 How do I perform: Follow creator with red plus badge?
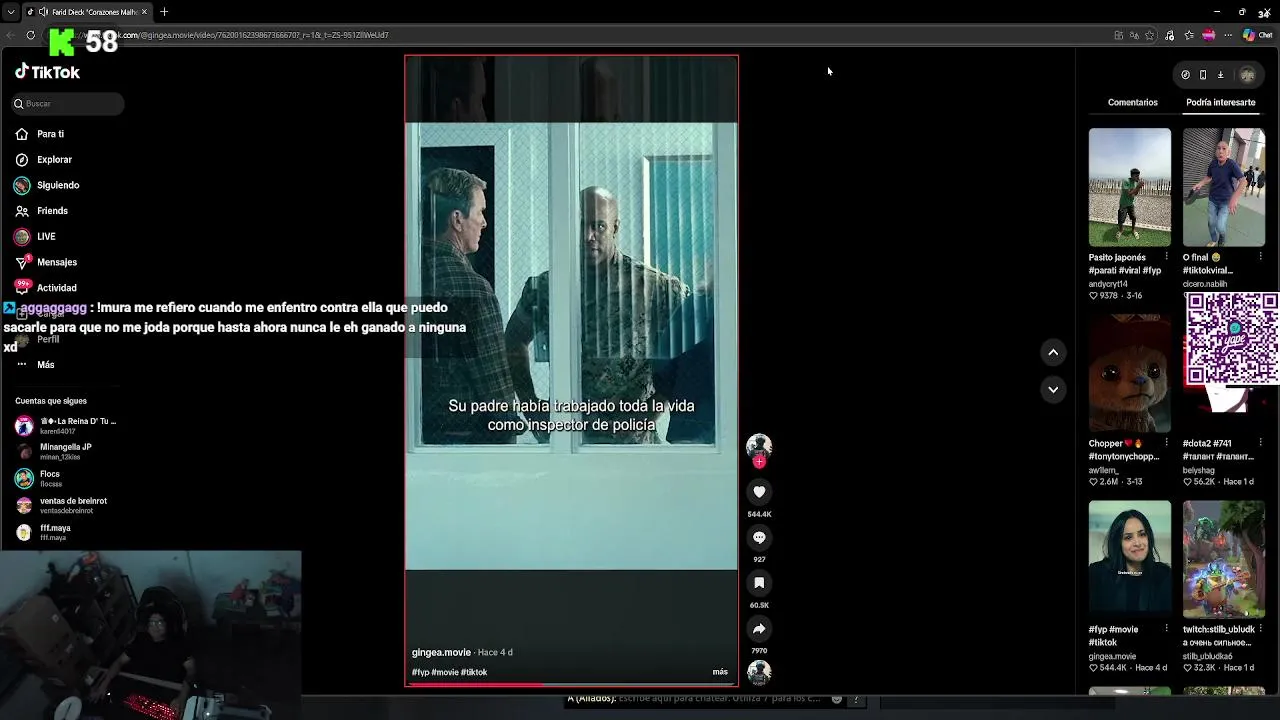point(759,462)
